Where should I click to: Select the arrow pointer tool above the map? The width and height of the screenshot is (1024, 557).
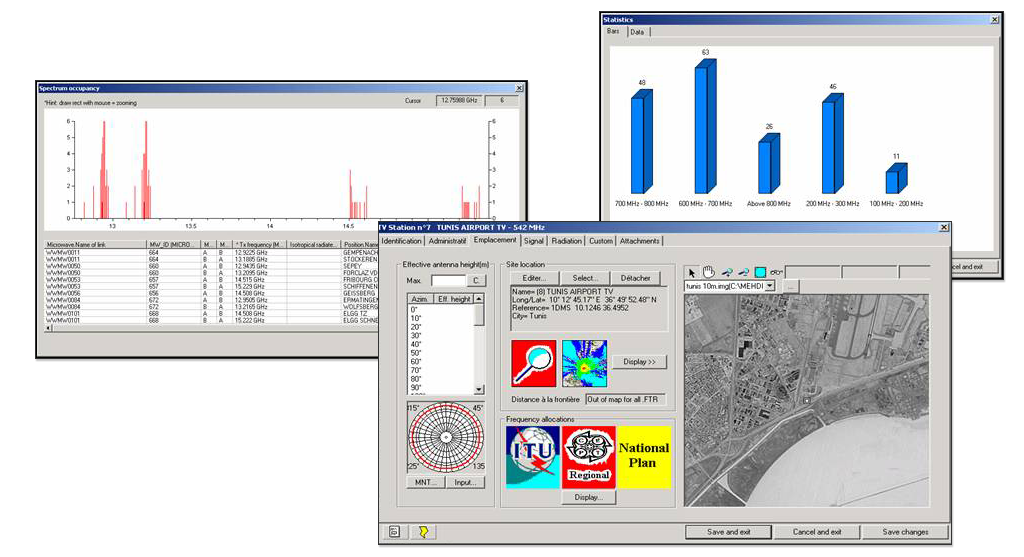pos(692,272)
